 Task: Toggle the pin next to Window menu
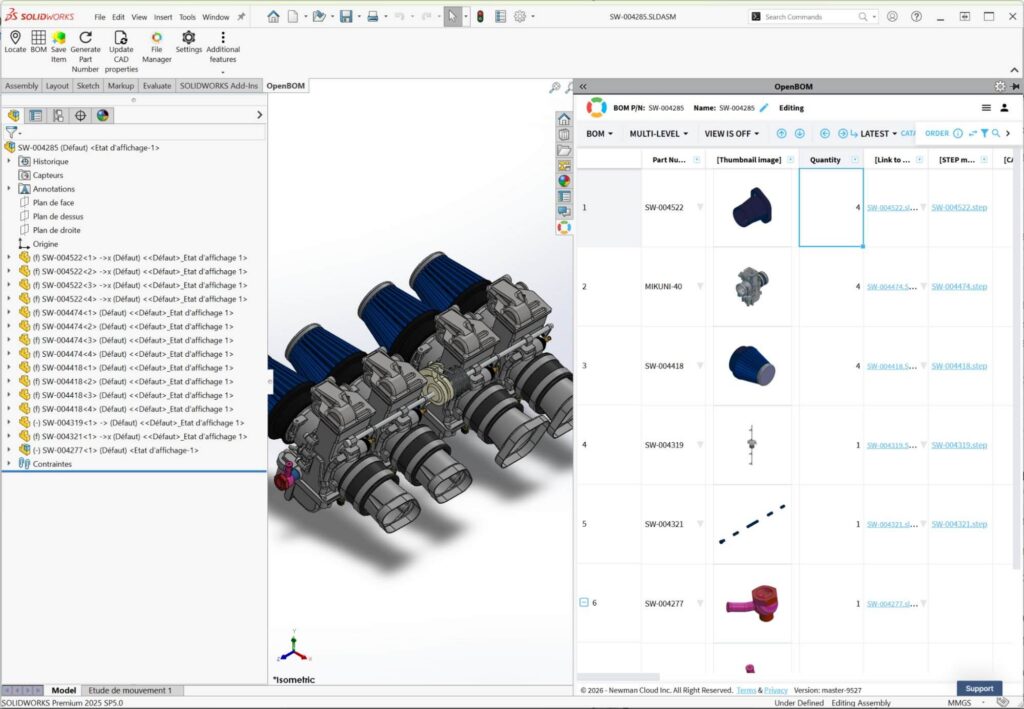click(241, 17)
